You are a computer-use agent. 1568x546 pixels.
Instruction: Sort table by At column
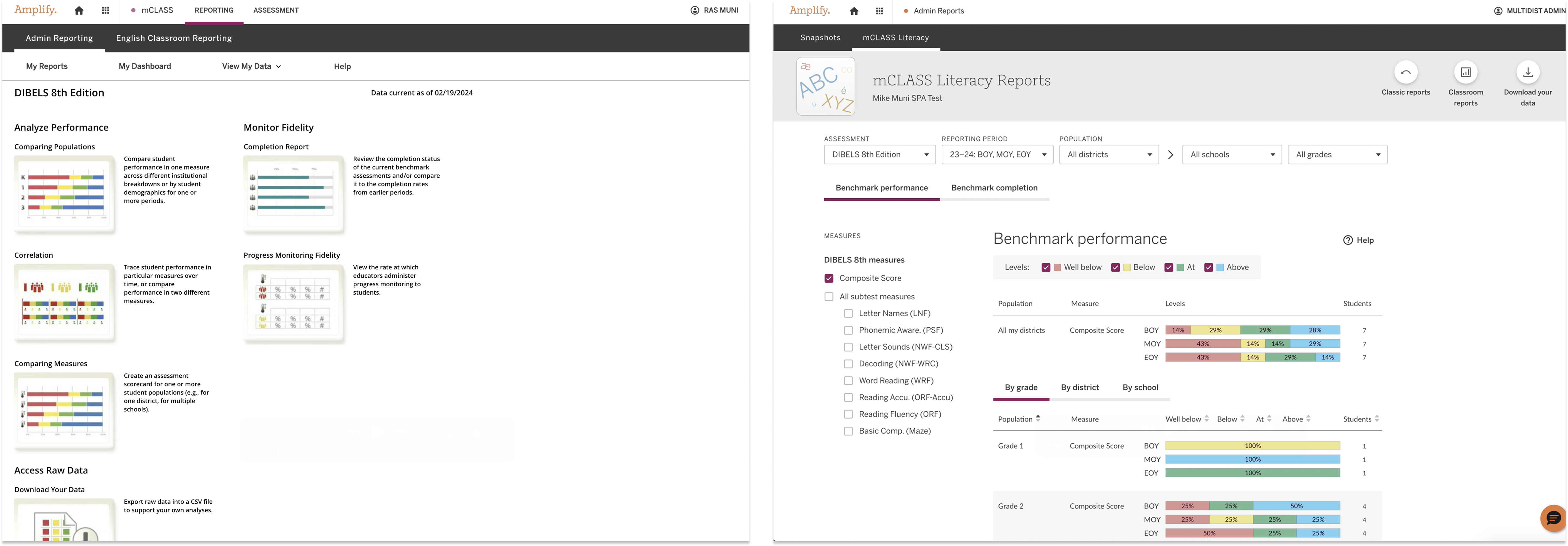1269,418
